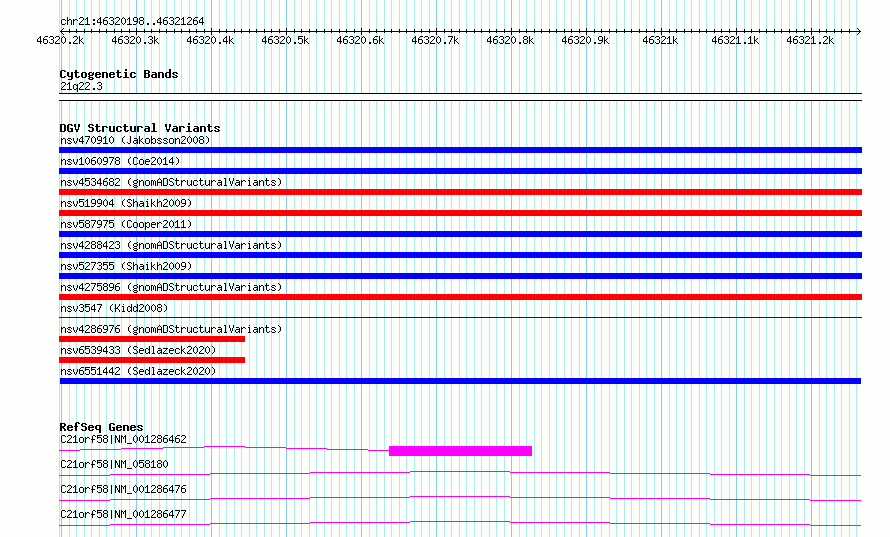Click the 46320.5k ruler label

tap(285, 40)
